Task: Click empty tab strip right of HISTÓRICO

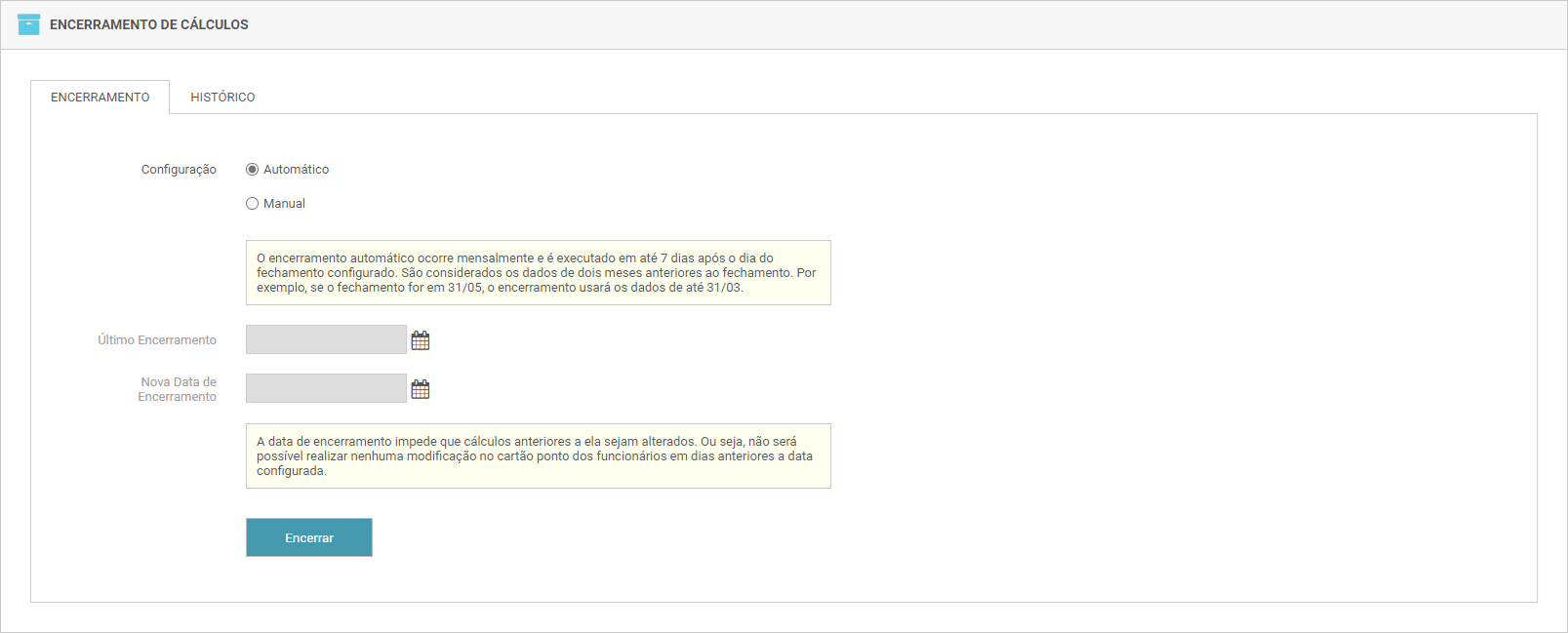Action: pos(878,97)
